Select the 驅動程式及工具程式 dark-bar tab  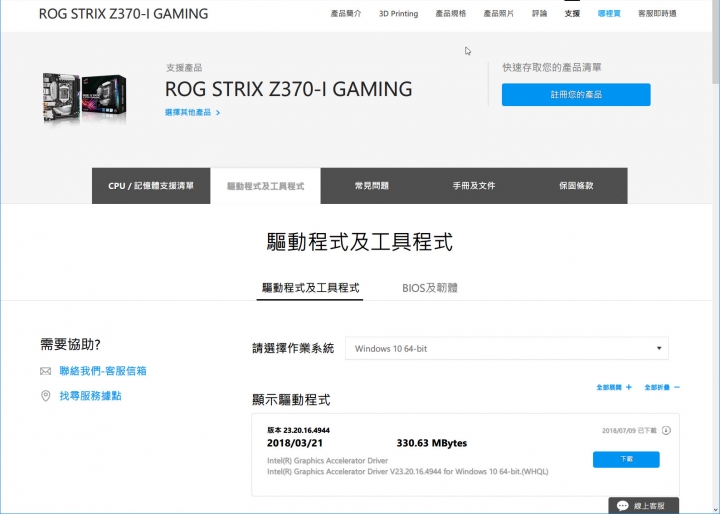pos(265,186)
